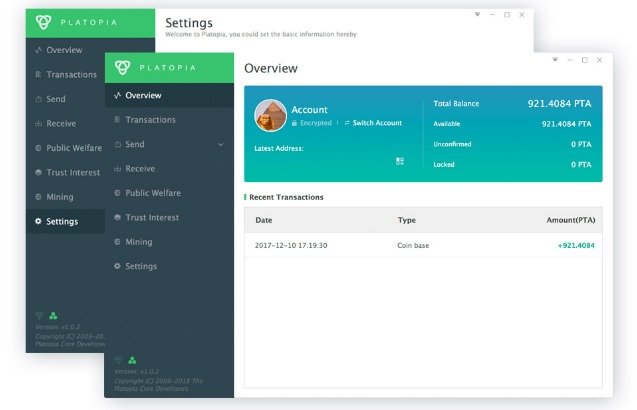This screenshot has height=410, width=637.
Task: Click the account avatar pyramid picture
Action: click(271, 115)
